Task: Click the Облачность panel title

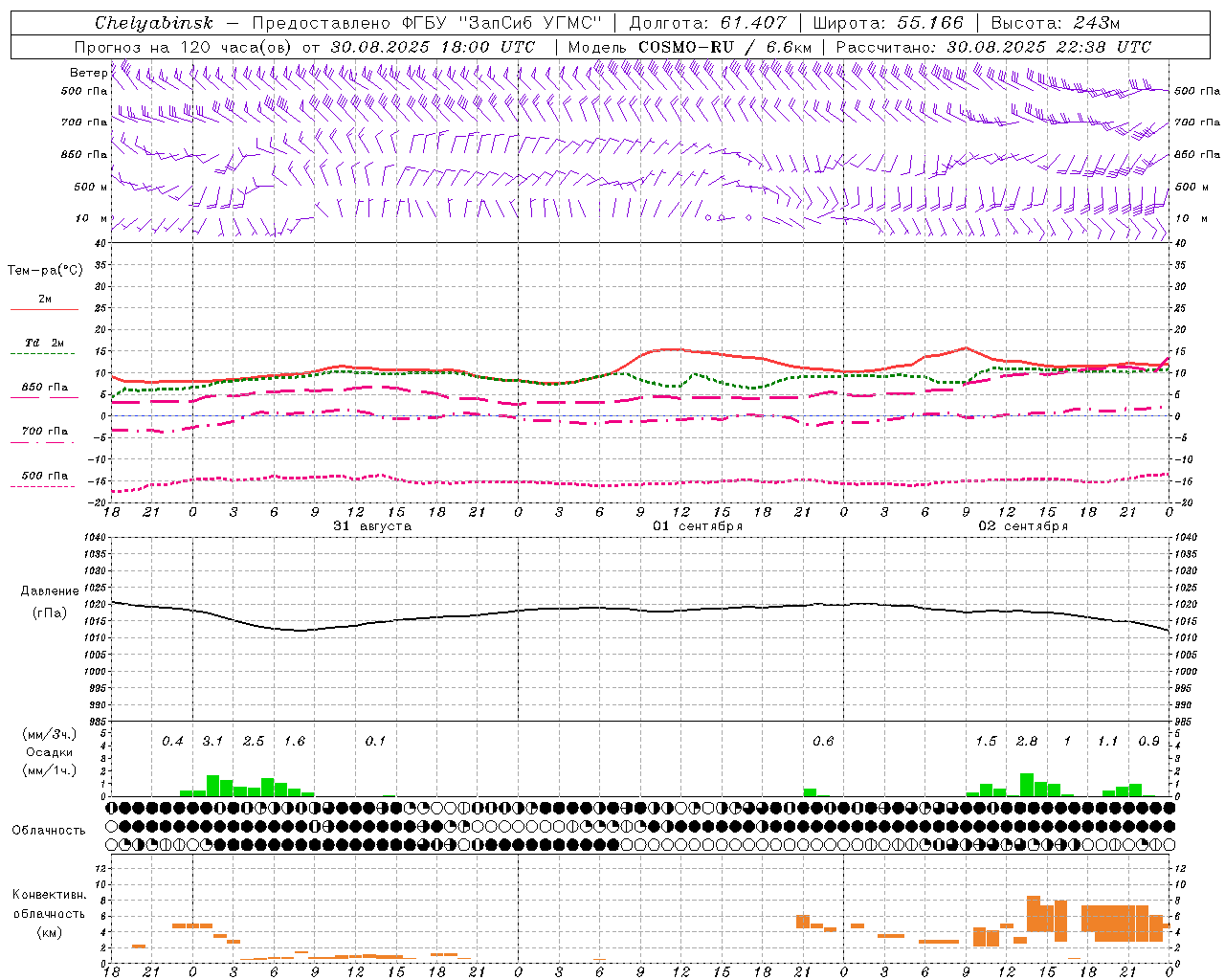Action: coord(49,831)
